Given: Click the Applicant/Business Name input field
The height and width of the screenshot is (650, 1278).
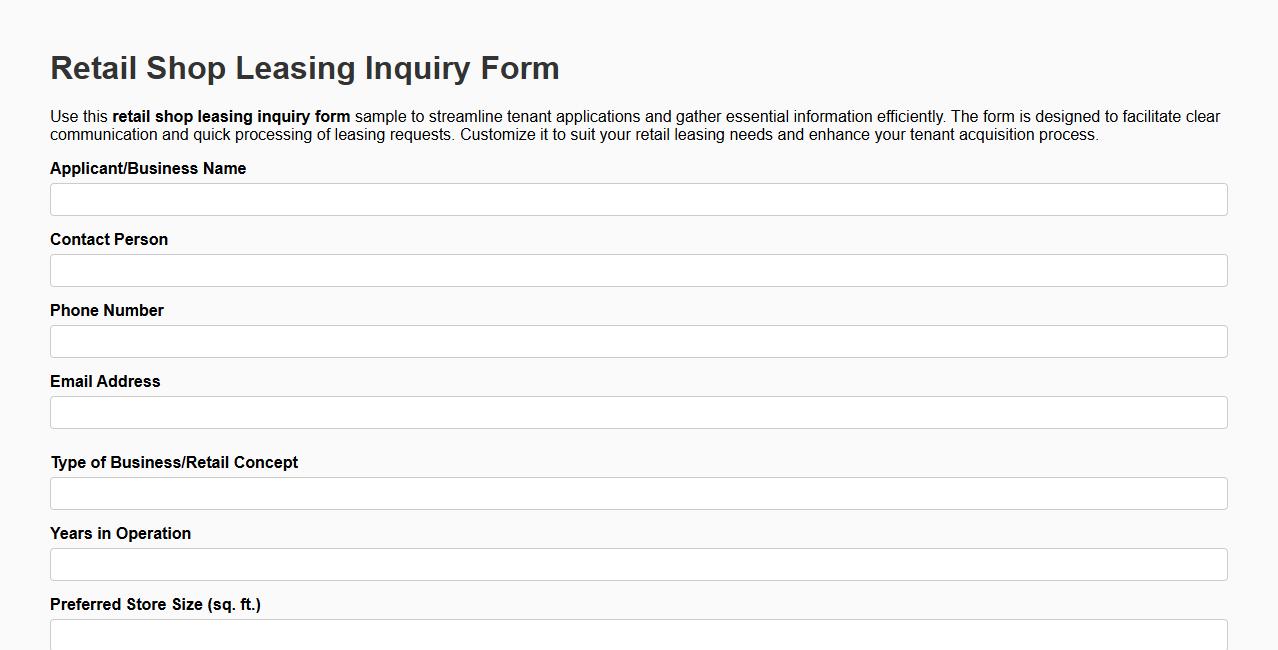Looking at the screenshot, I should click(x=638, y=199).
